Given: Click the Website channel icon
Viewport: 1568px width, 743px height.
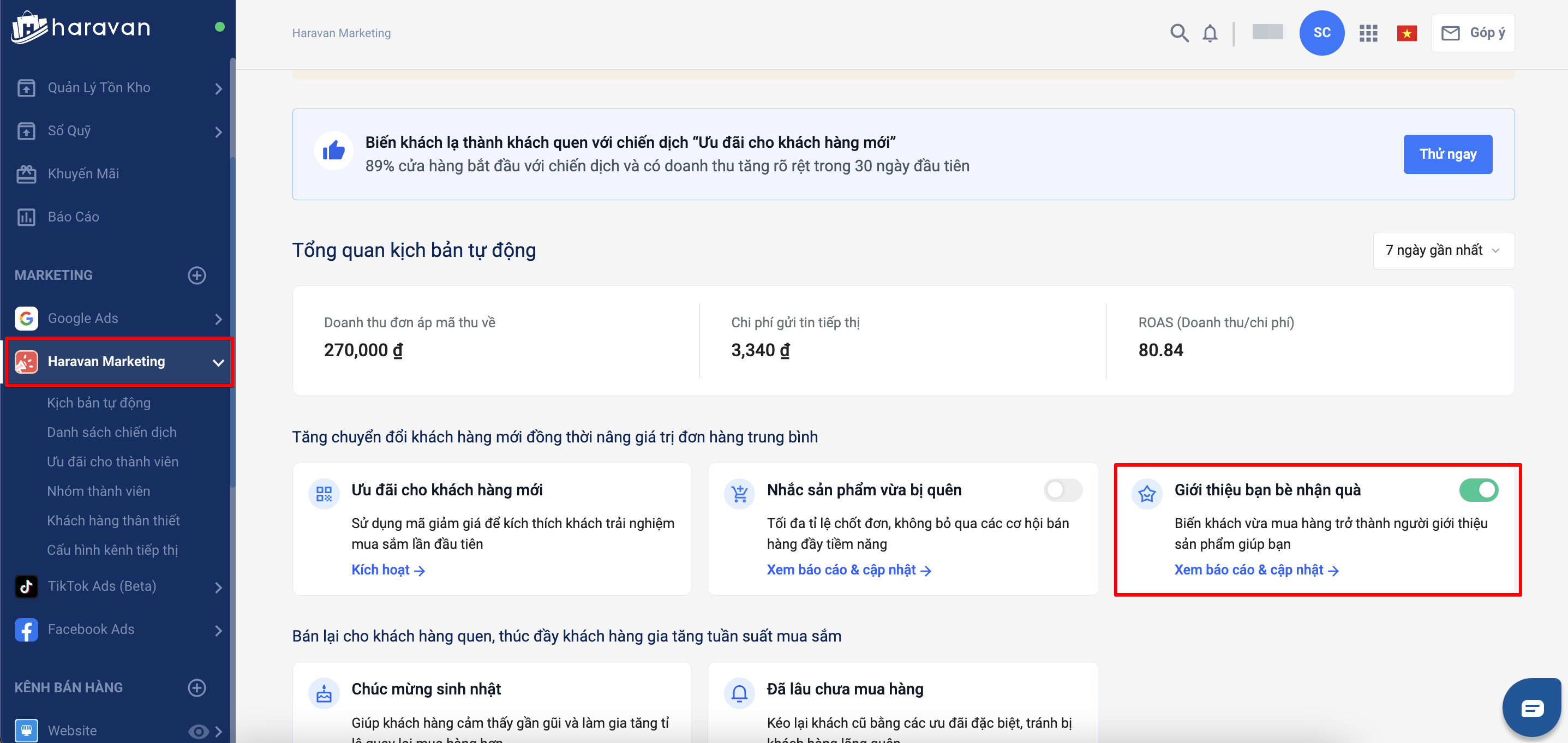Looking at the screenshot, I should pos(26,730).
